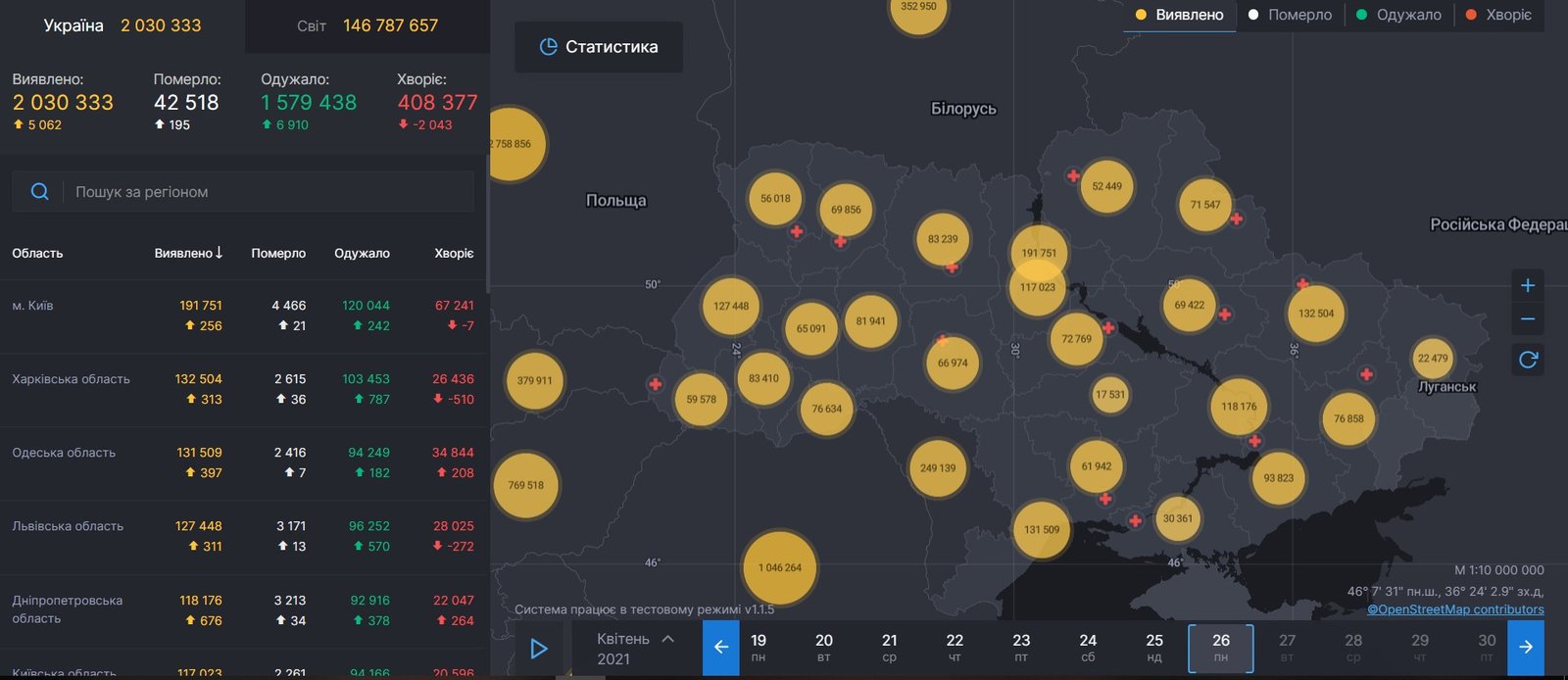The image size is (1568, 680).
Task: Reset the map view with refresh icon
Action: pyautogui.click(x=1527, y=360)
